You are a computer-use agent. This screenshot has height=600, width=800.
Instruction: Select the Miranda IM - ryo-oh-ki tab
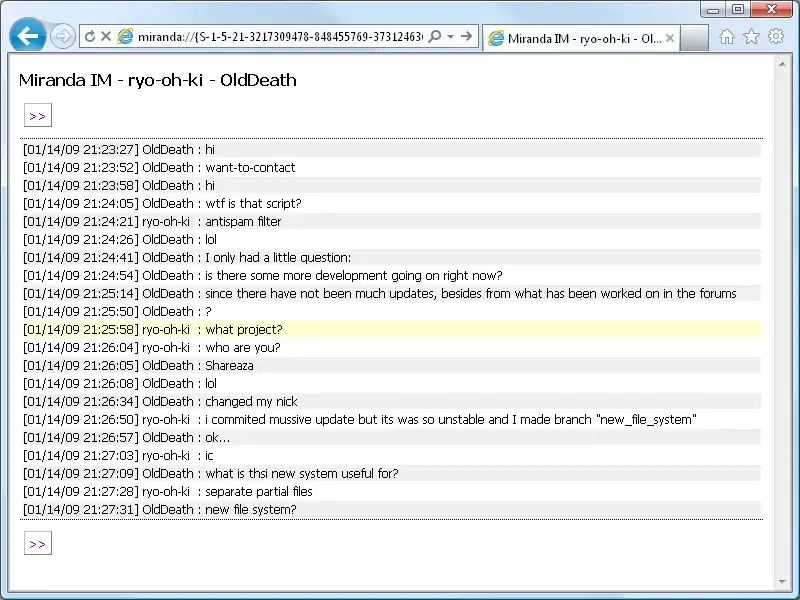[581, 38]
